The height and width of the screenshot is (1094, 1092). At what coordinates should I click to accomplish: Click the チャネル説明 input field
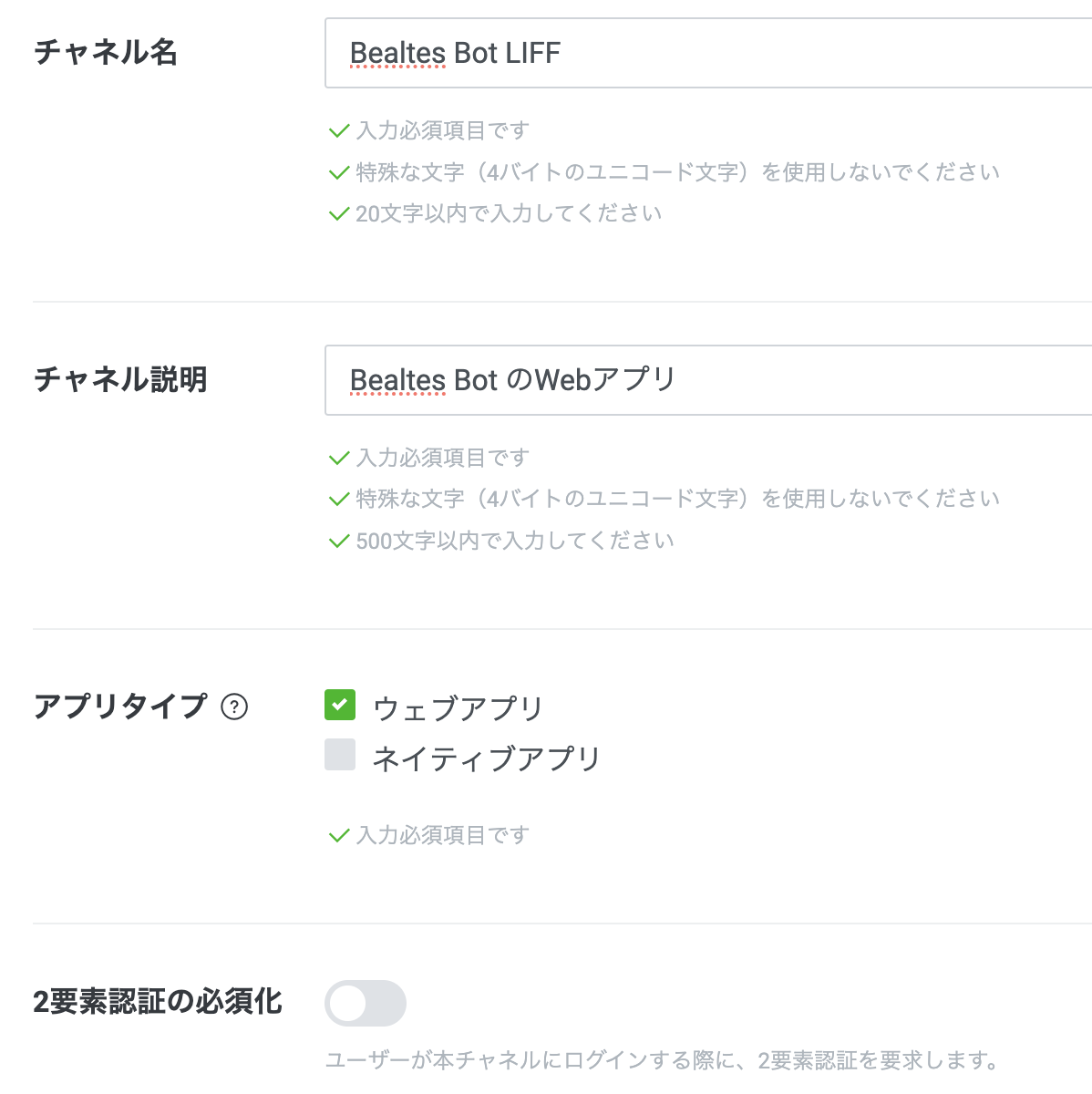[x=638, y=379]
